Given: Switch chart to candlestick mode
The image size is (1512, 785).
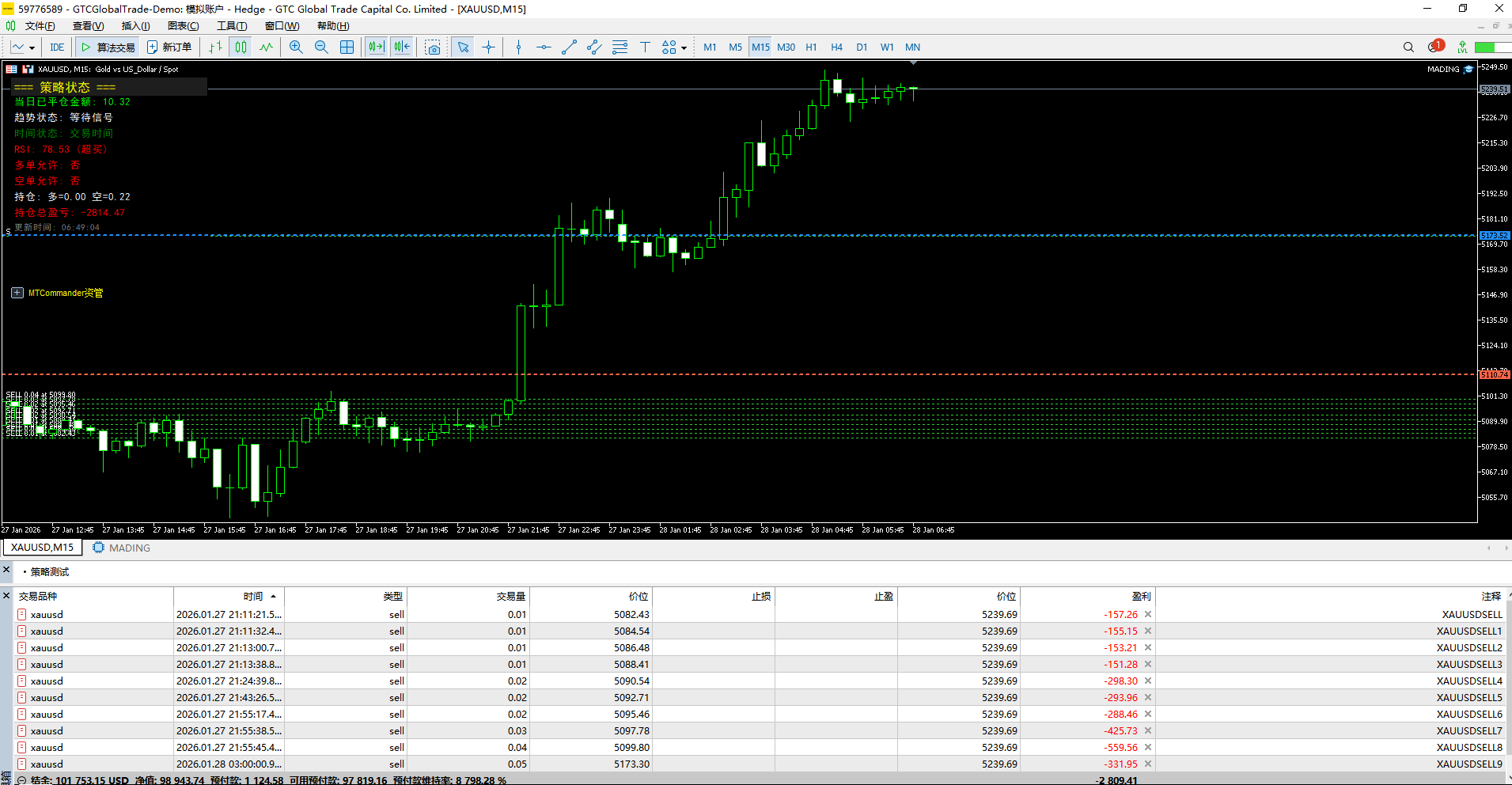Looking at the screenshot, I should [x=241, y=47].
